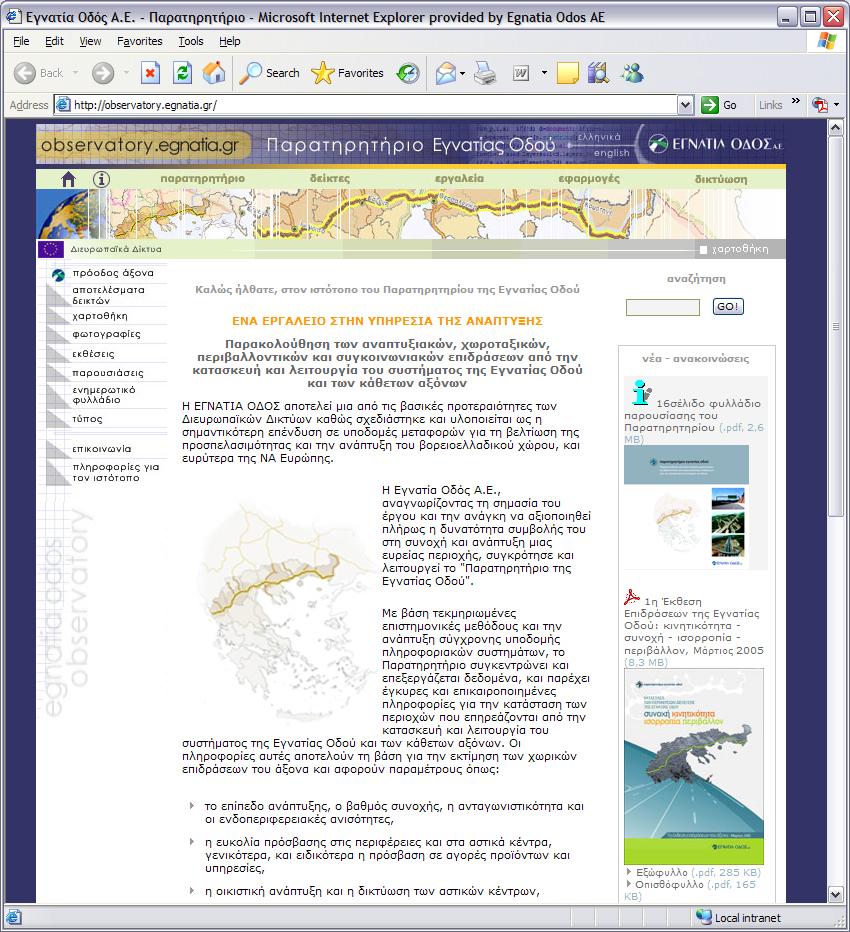Open the address bar URL dropdown
Image resolution: width=850 pixels, height=932 pixels.
685,105
